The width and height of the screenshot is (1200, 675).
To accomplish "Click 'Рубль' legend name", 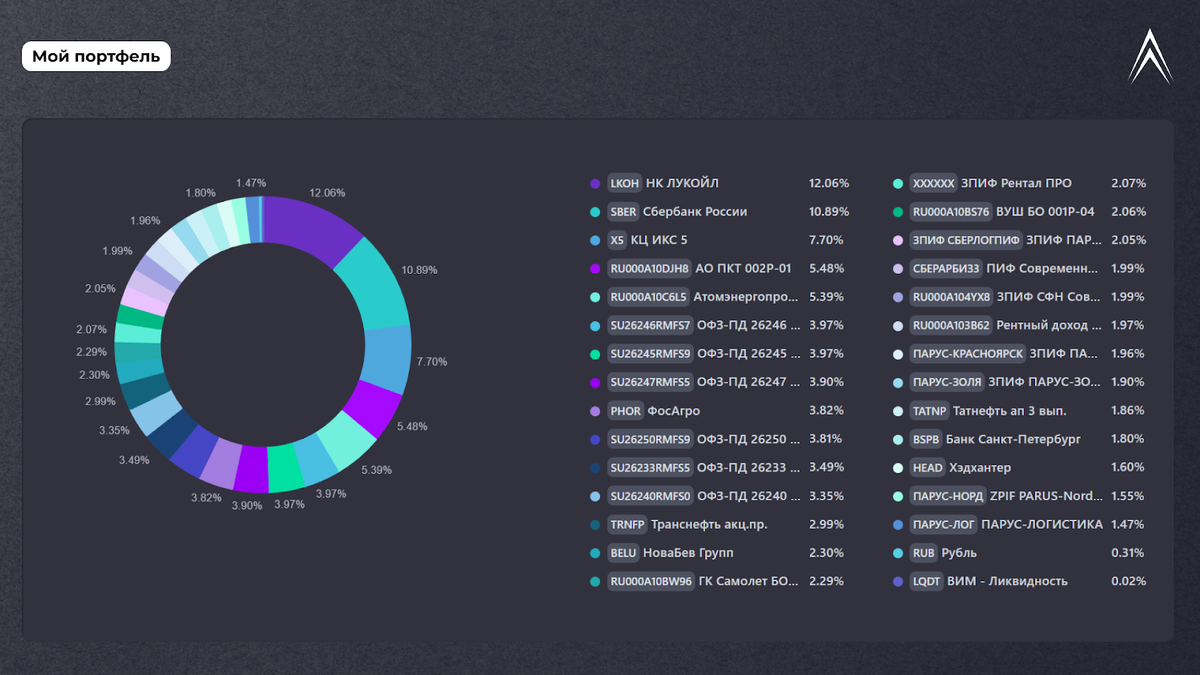I will [x=959, y=553].
